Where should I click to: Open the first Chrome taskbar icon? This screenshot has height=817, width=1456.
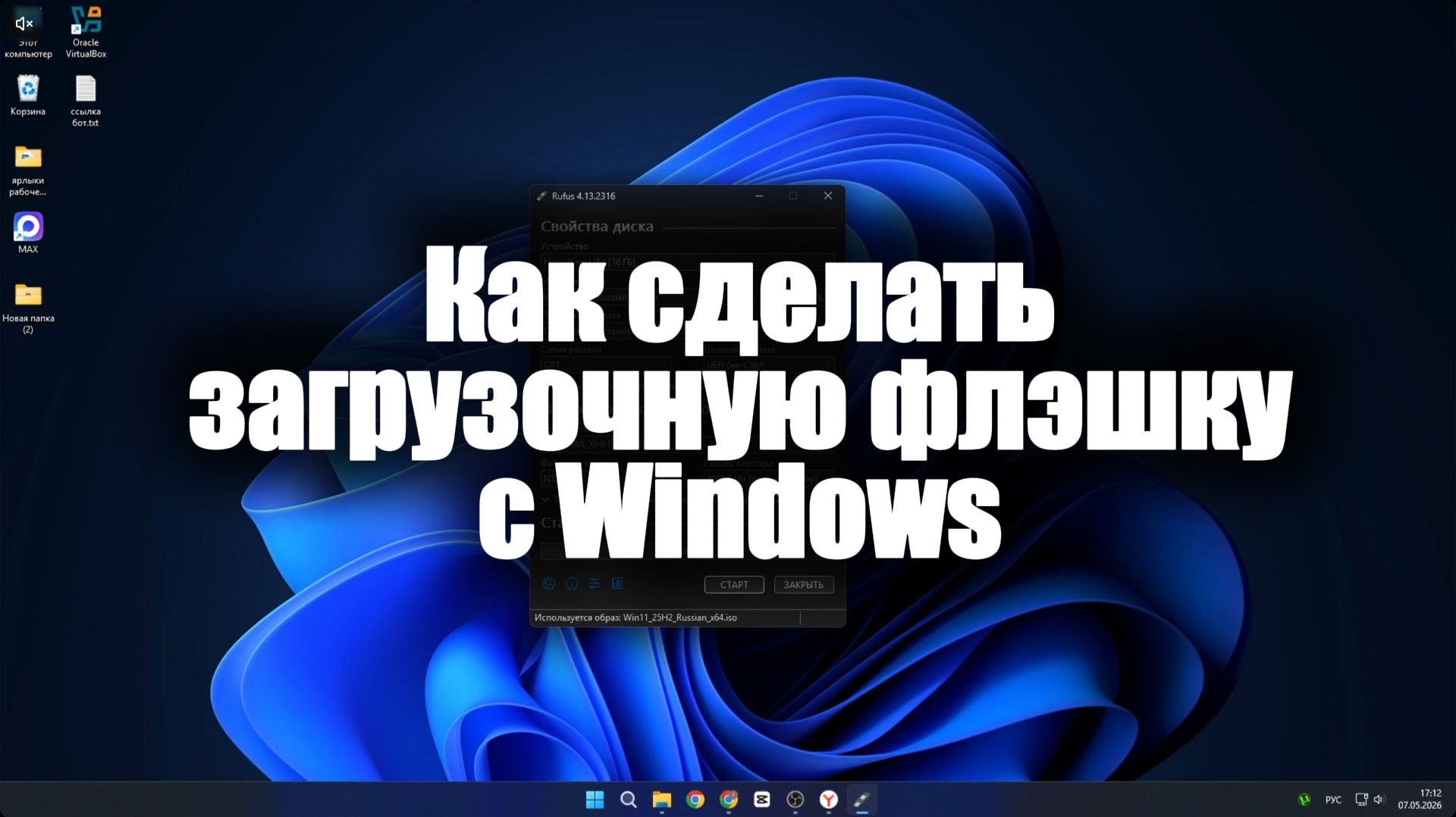click(695, 800)
